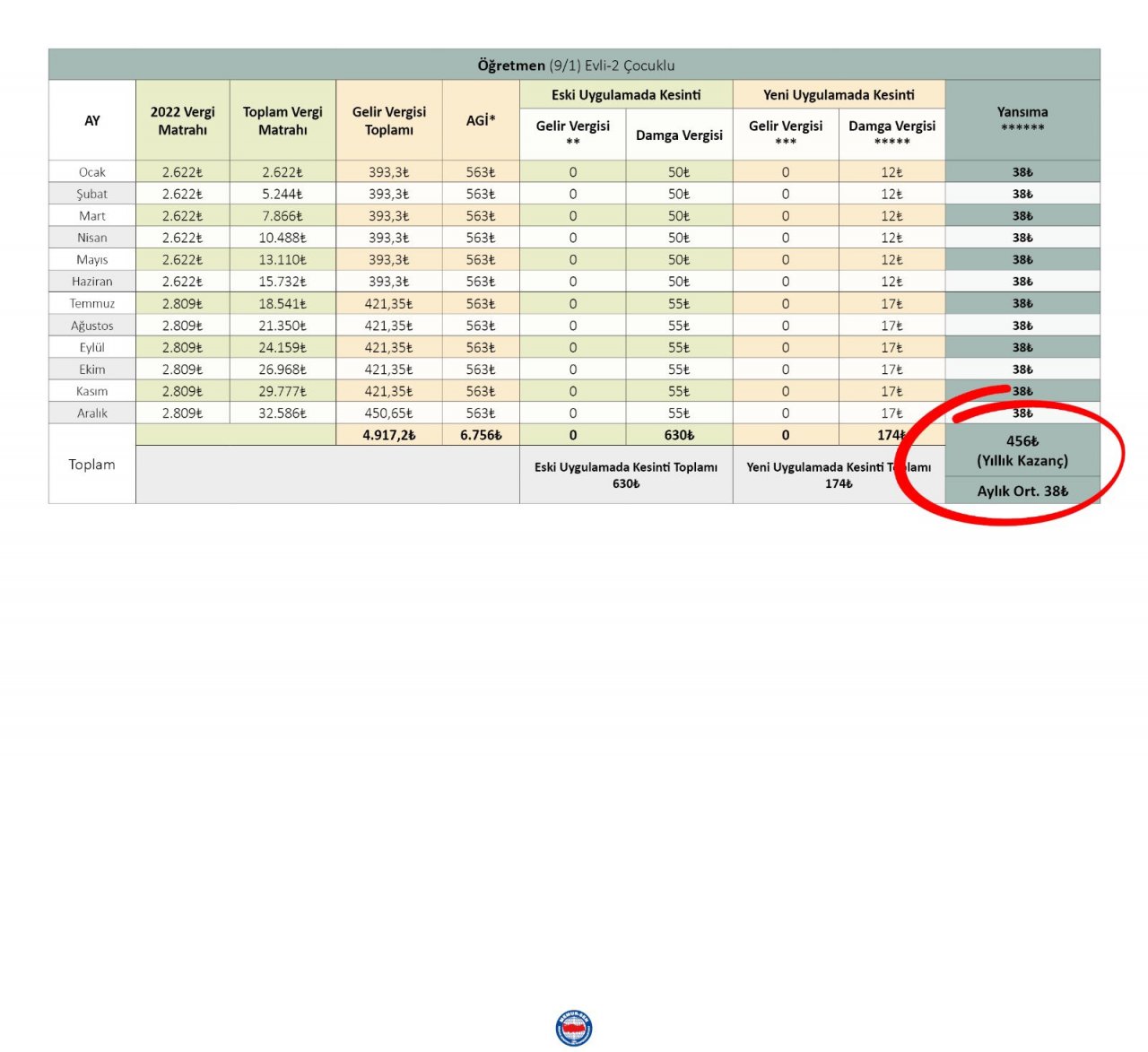Select the 'Aylık Ort. 38₺' cell

click(x=1022, y=491)
